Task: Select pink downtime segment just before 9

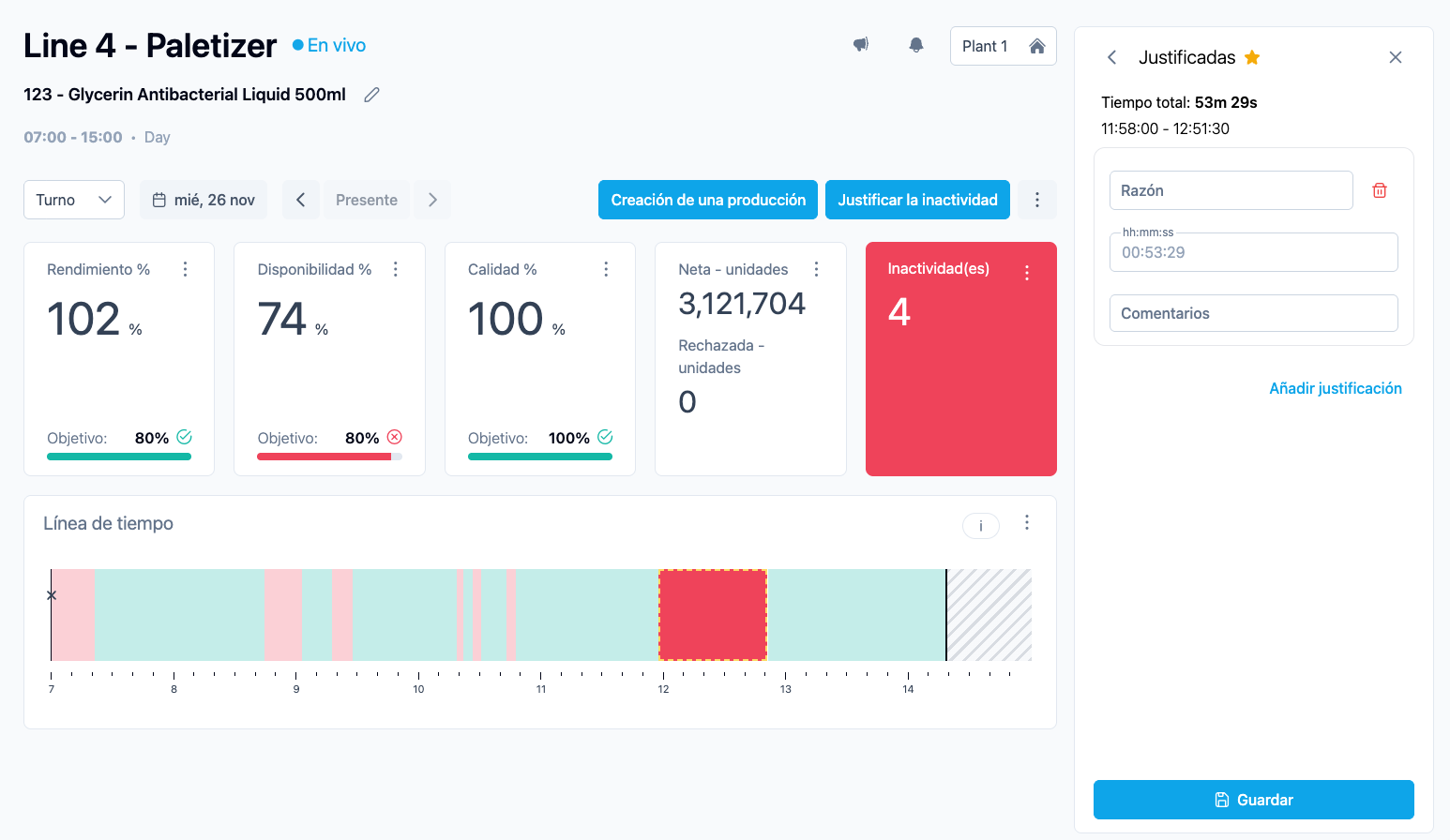Action: coord(282,615)
